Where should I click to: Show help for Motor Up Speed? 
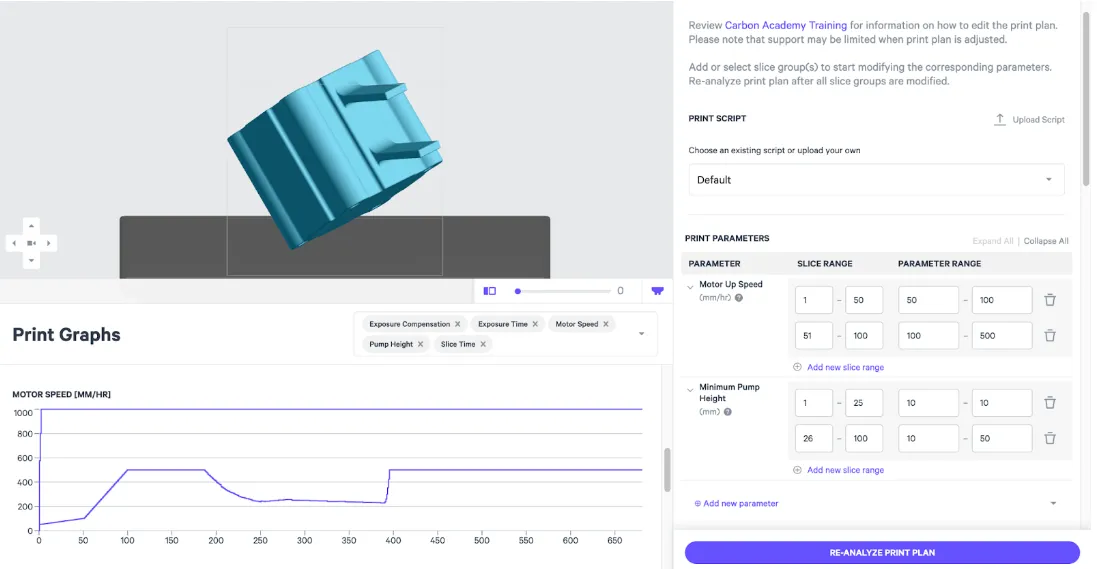pyautogui.click(x=739, y=297)
